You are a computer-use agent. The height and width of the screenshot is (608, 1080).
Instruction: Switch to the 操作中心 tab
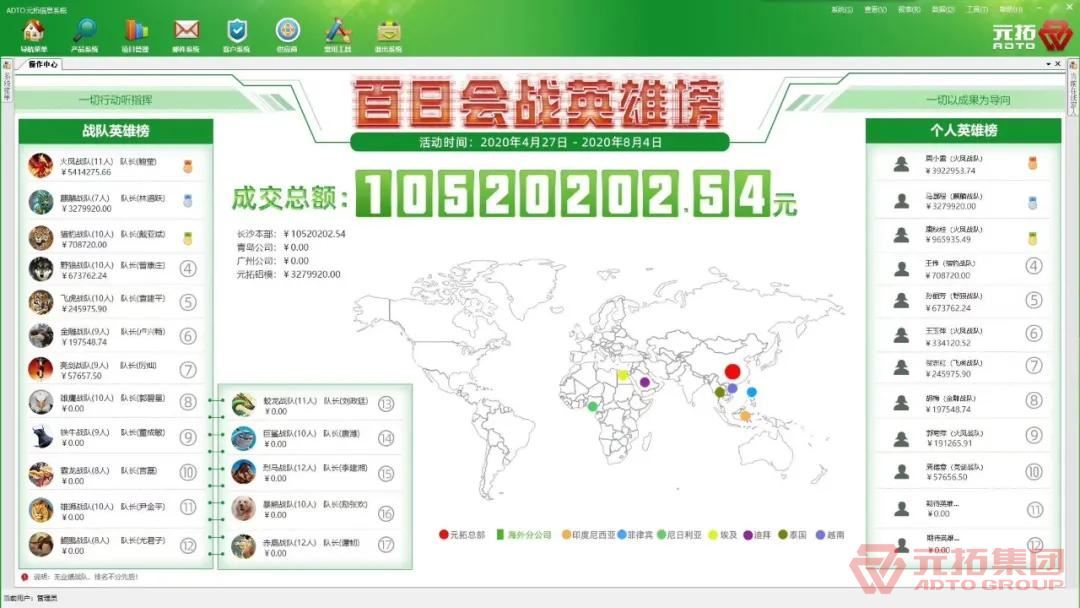tap(43, 64)
